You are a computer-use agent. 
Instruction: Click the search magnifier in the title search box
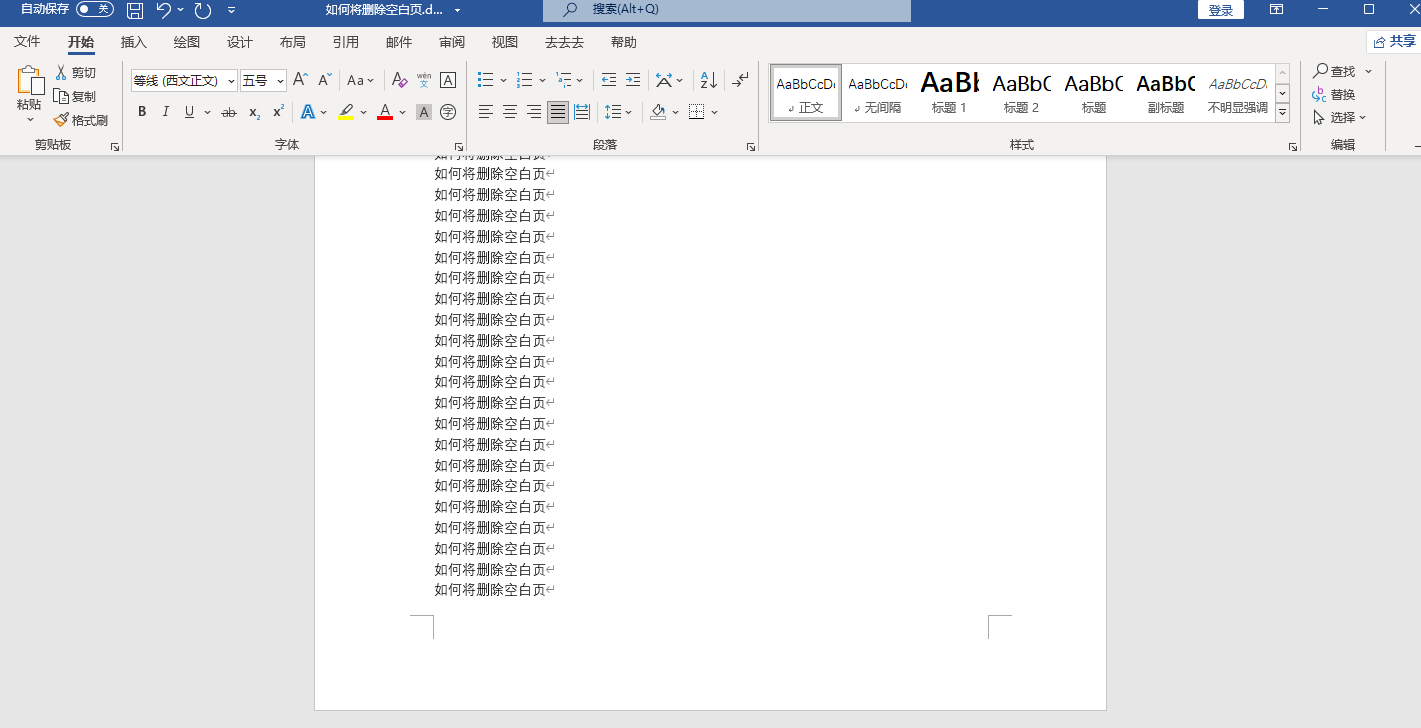[x=570, y=10]
